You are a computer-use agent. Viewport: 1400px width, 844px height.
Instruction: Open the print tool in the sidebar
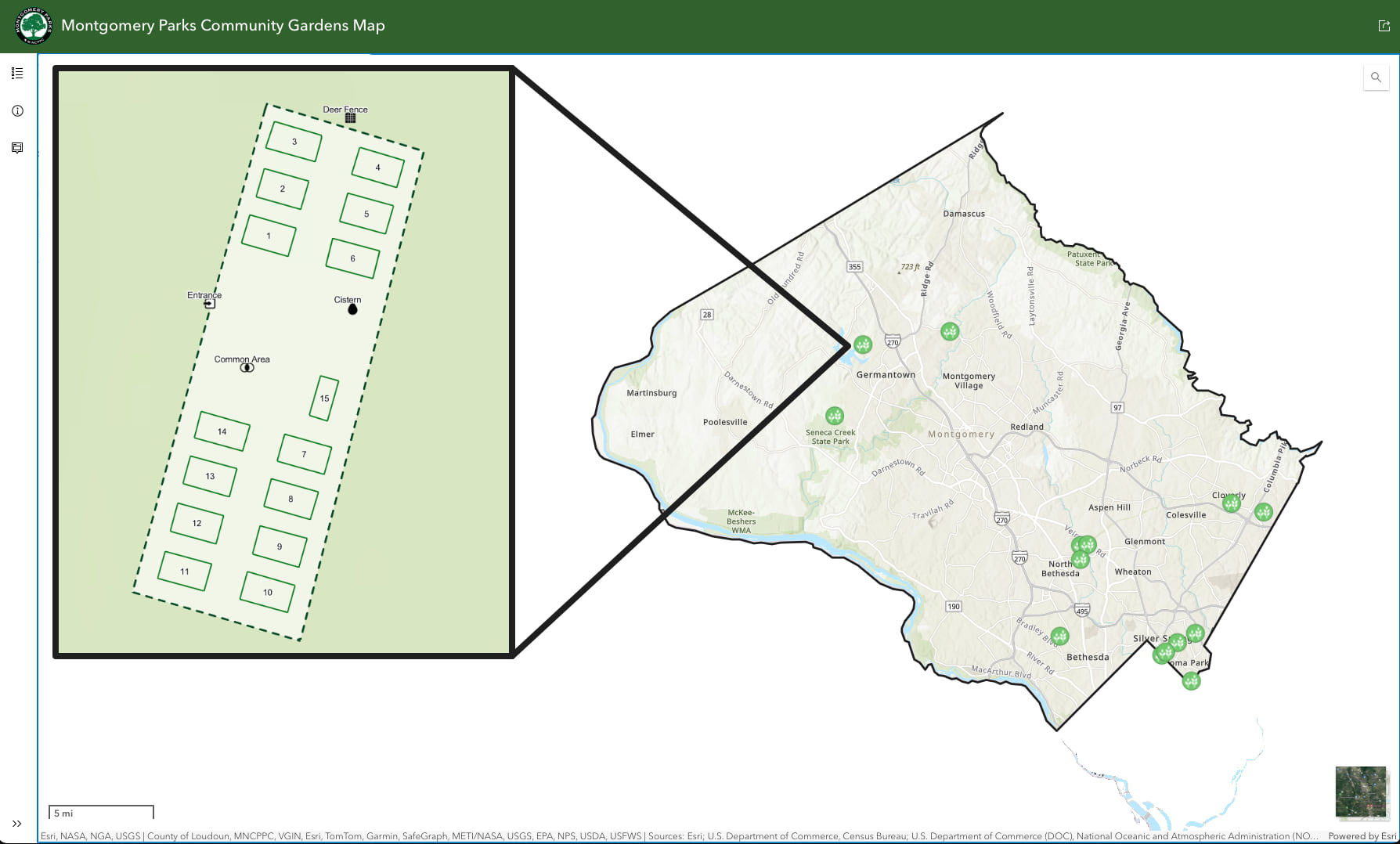pyautogui.click(x=16, y=147)
